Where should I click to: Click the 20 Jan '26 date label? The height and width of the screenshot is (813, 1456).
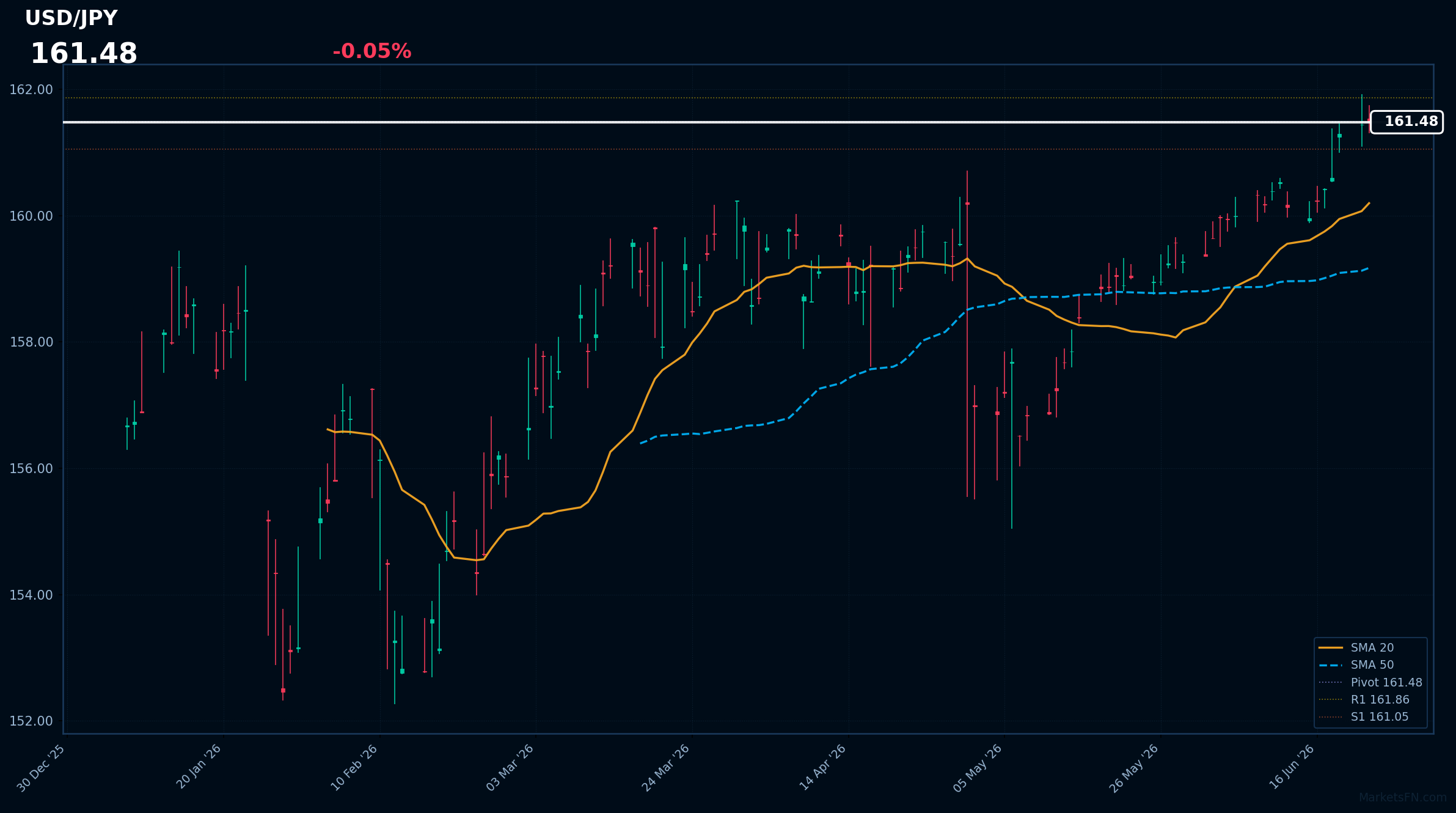[x=199, y=767]
